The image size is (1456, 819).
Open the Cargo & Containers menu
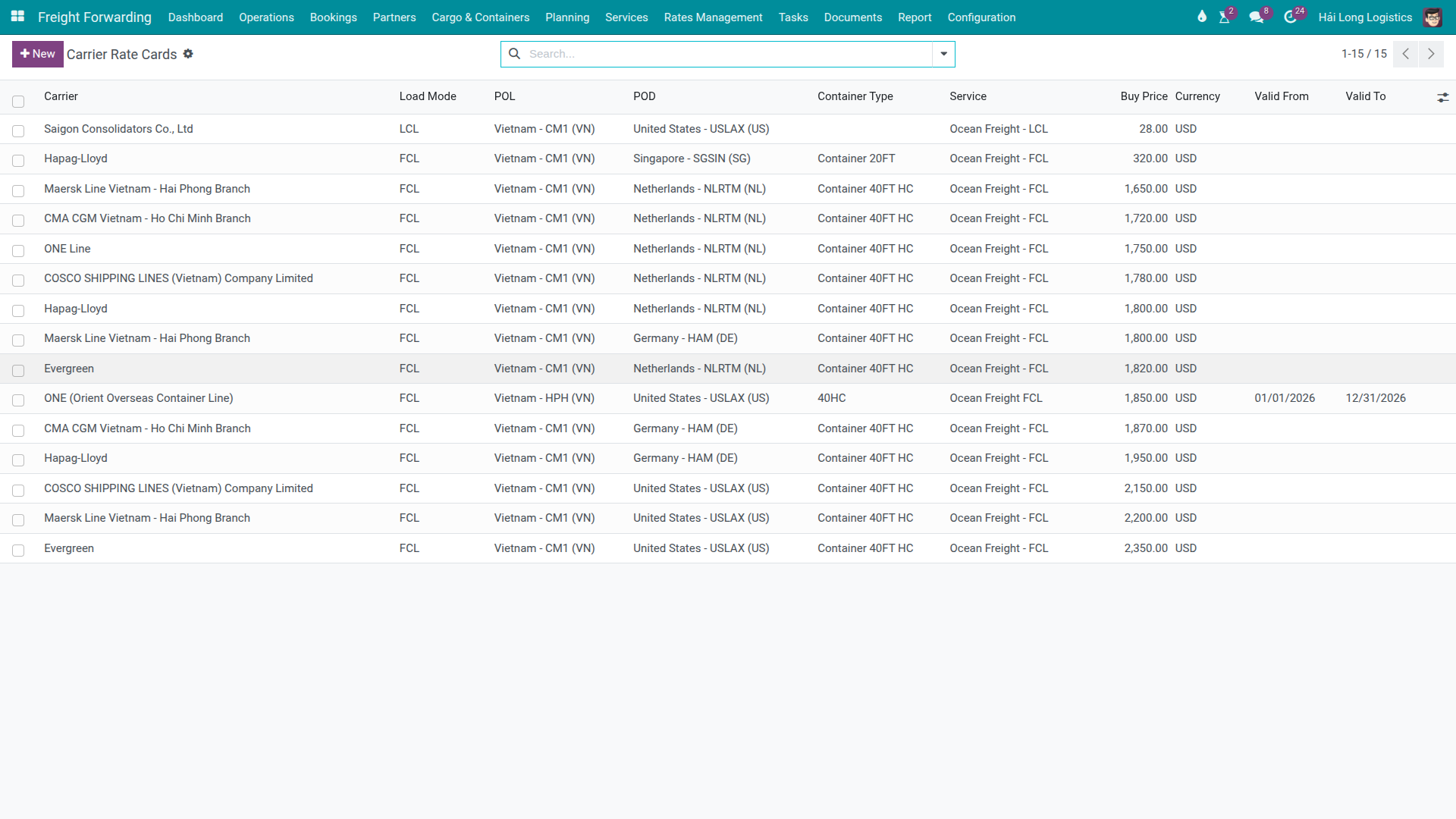tap(480, 17)
